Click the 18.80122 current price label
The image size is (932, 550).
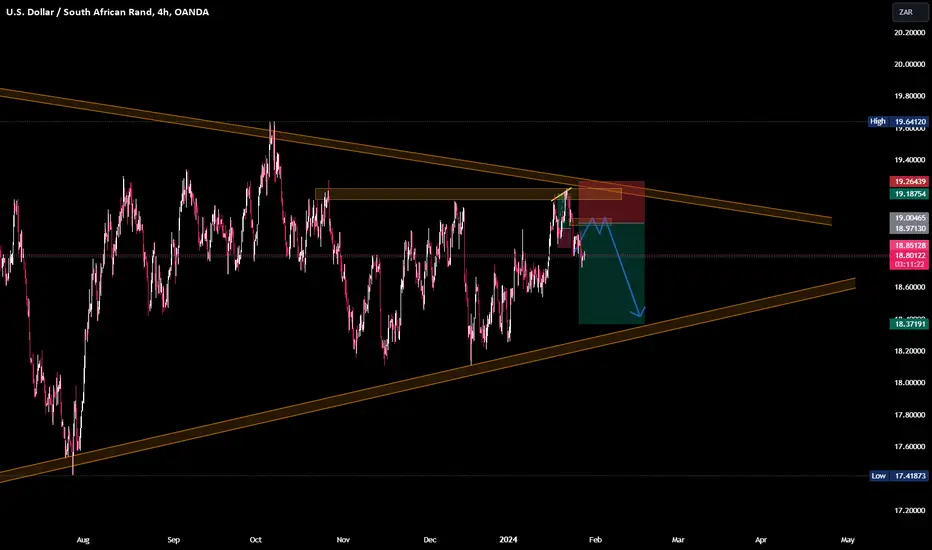coord(909,255)
